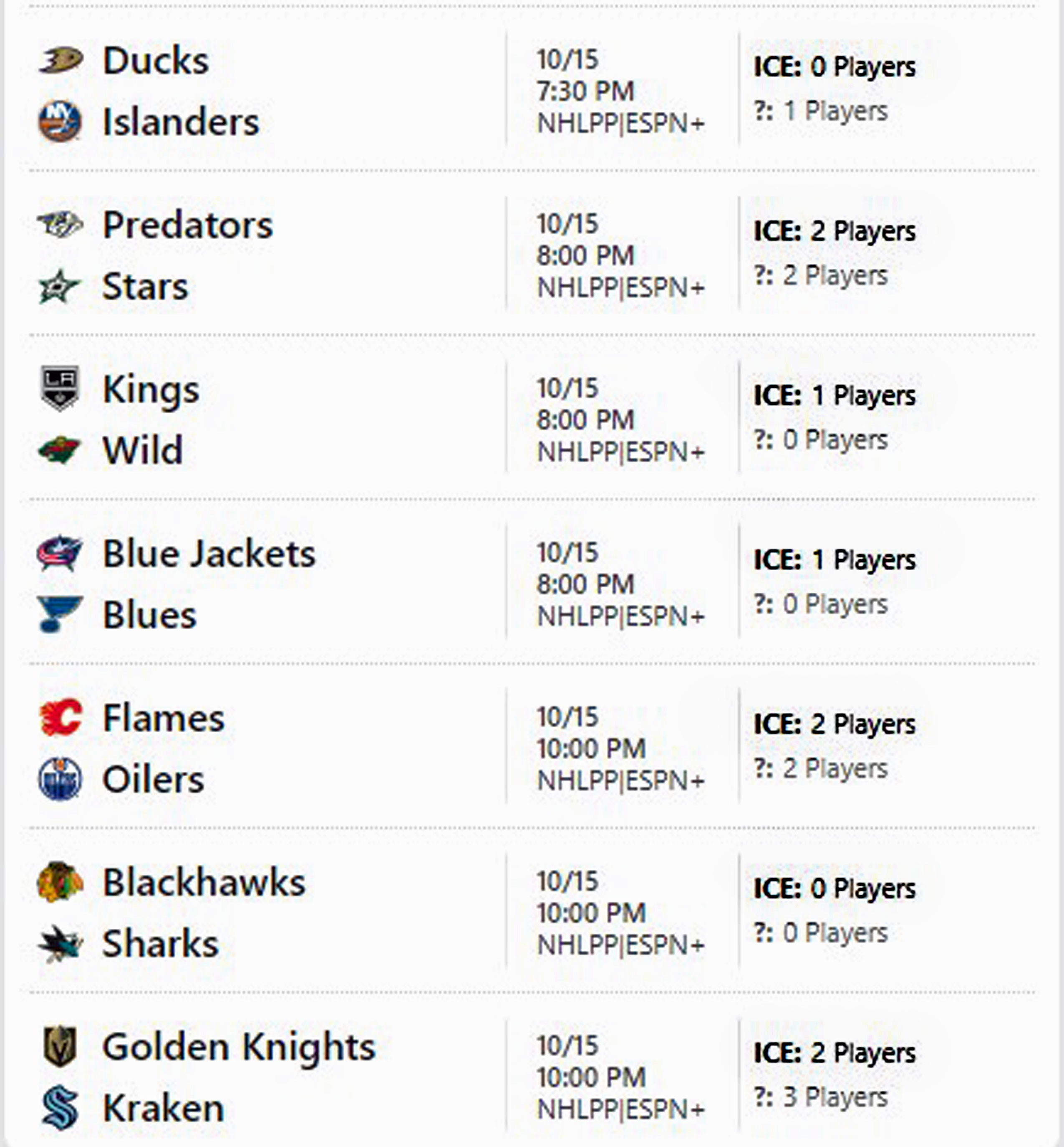View ICE 2 Players for Predators-Stars

[834, 232]
